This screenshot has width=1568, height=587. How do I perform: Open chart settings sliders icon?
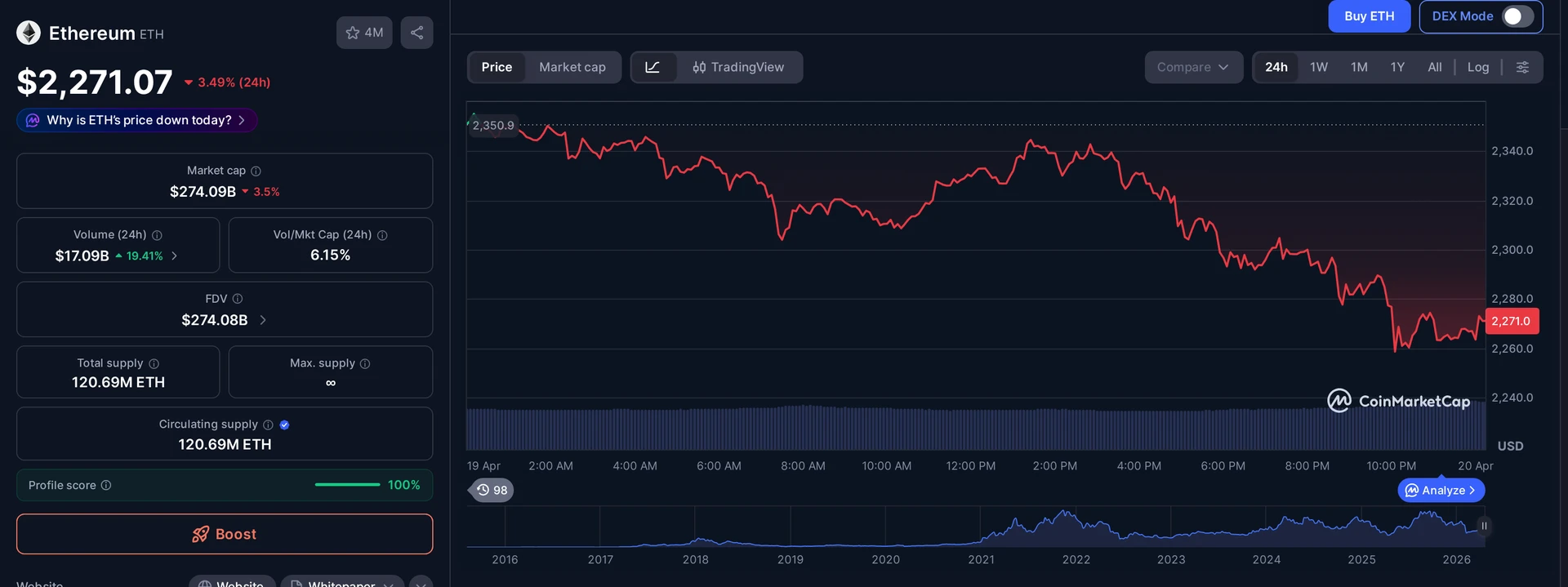pyautogui.click(x=1522, y=67)
